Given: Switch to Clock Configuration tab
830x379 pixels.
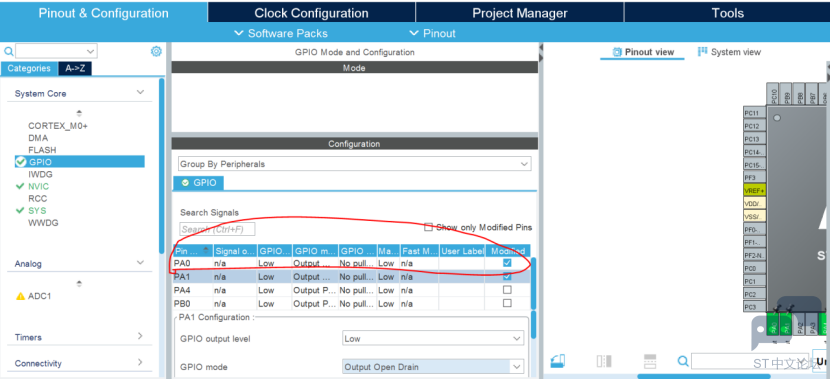Looking at the screenshot, I should [311, 13].
